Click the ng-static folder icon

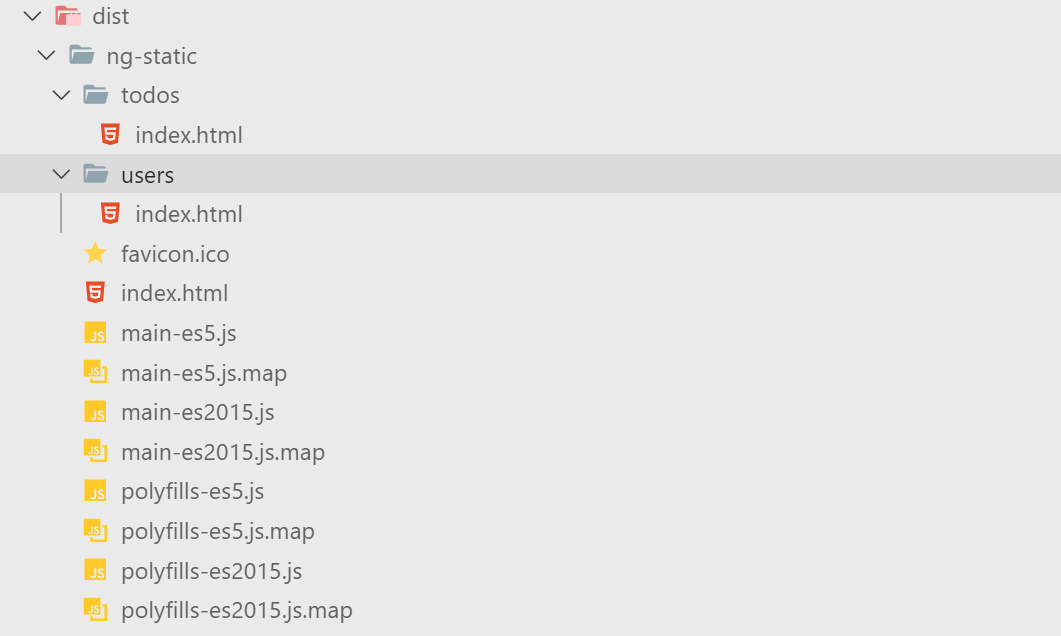coord(82,55)
